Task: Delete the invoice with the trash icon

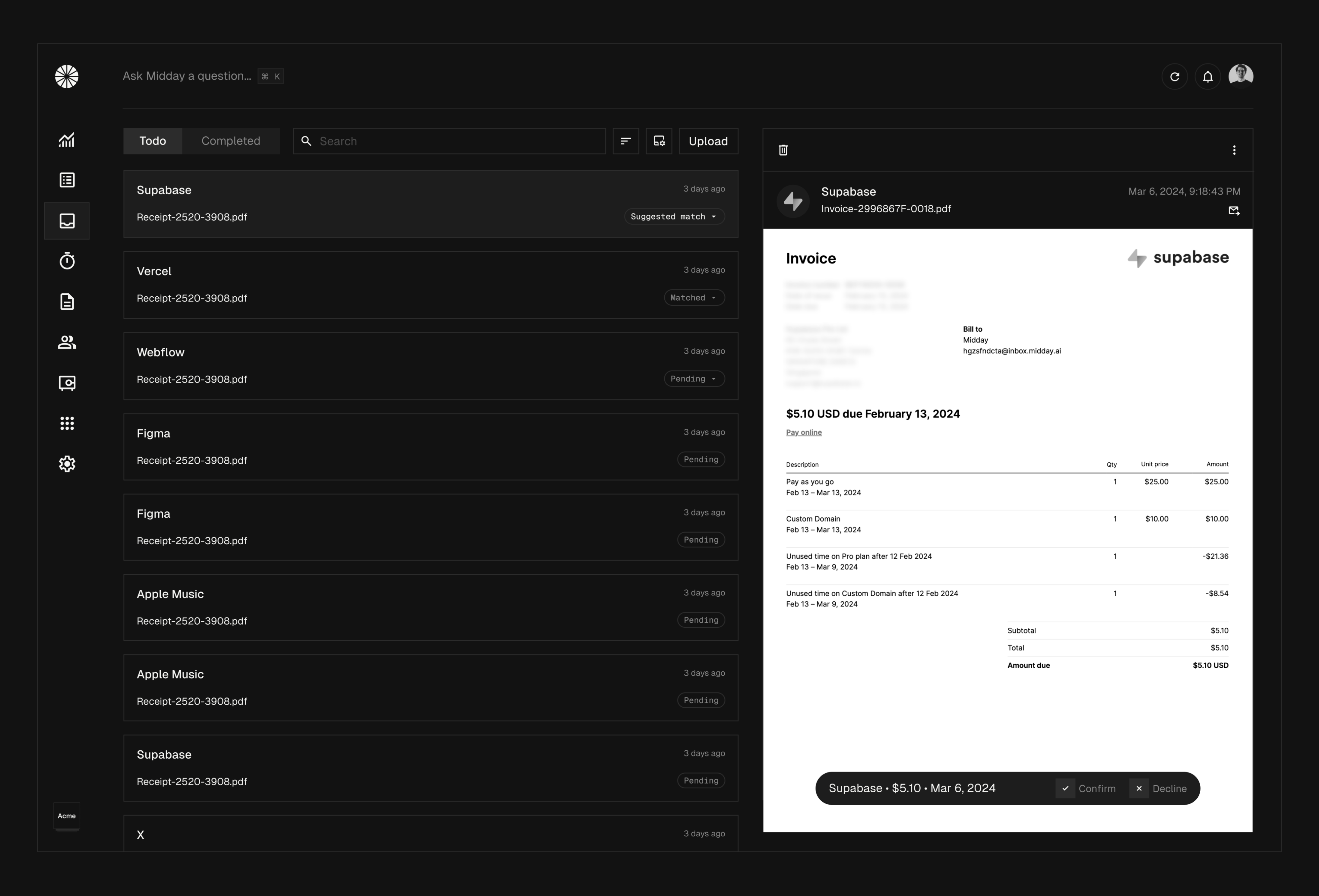Action: tap(783, 150)
